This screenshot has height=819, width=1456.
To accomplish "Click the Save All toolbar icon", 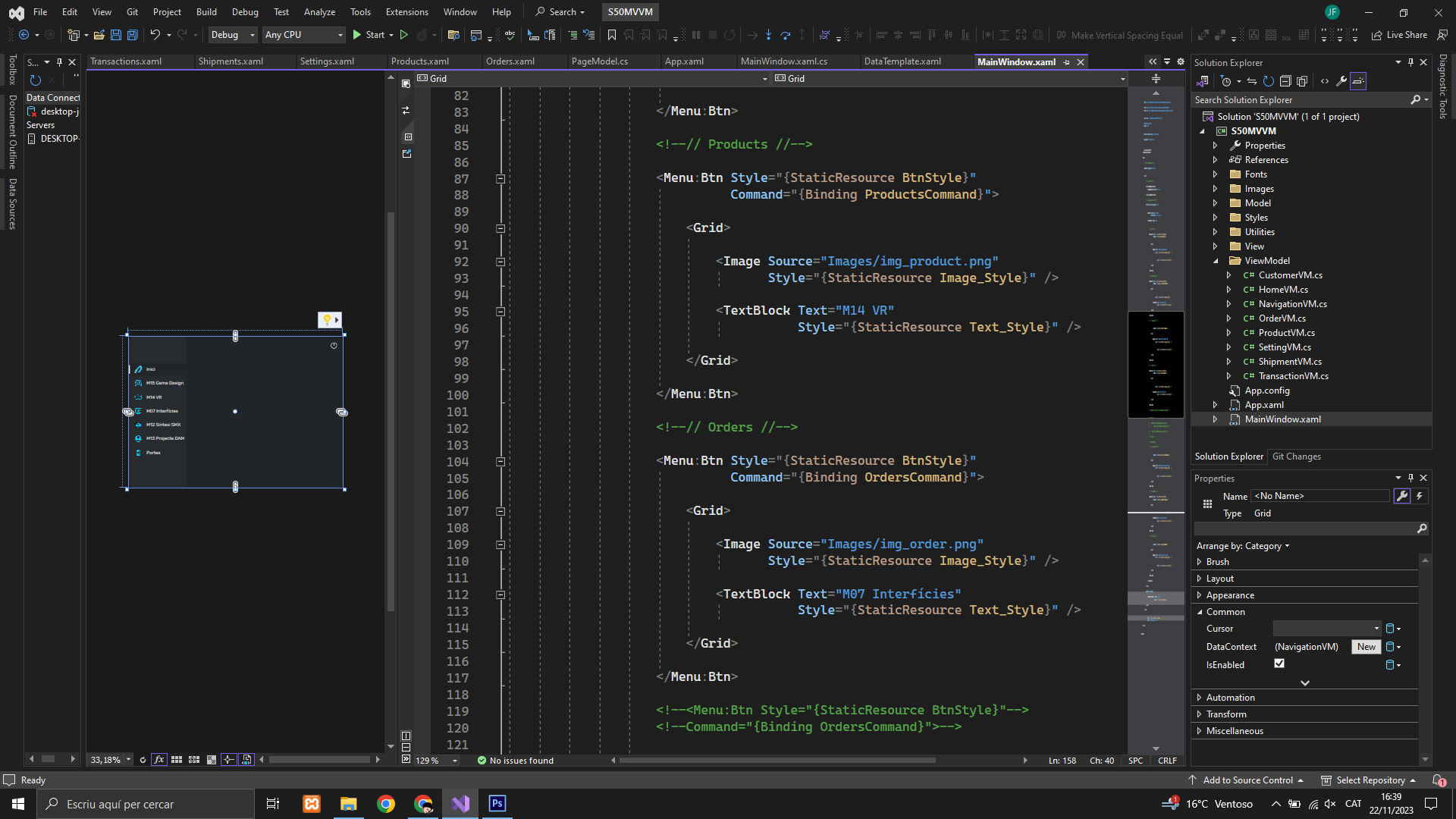I will coord(132,35).
